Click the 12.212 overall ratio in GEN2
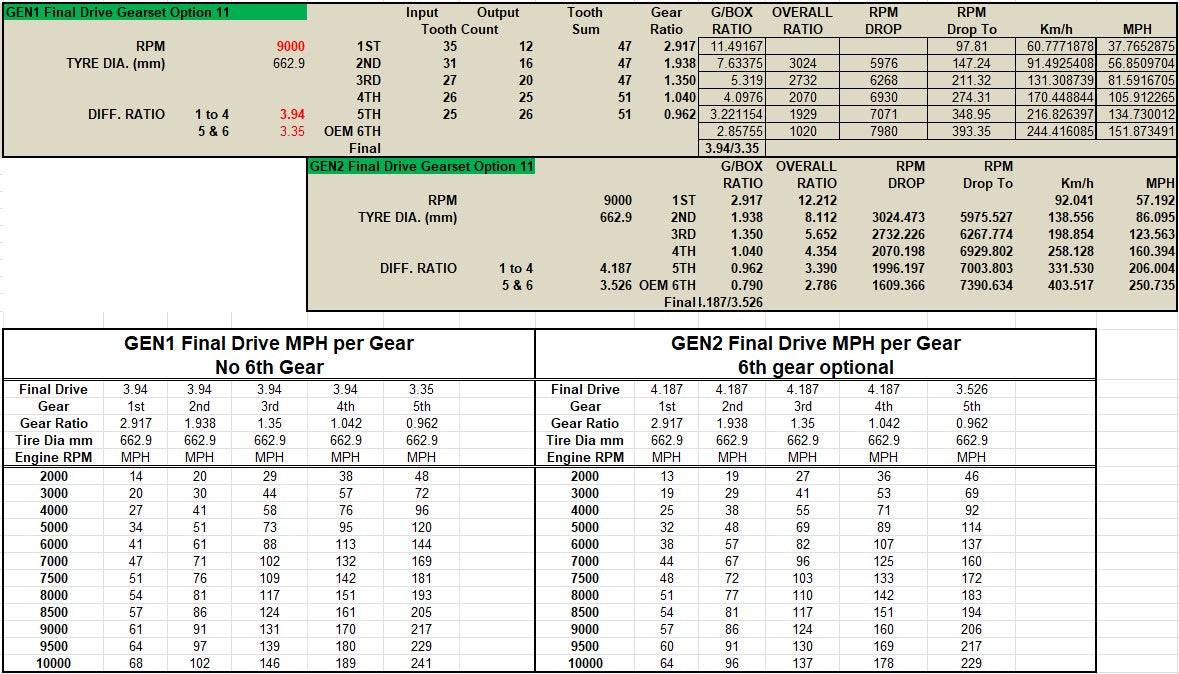Viewport: 1179px width, 674px height. pyautogui.click(x=817, y=201)
